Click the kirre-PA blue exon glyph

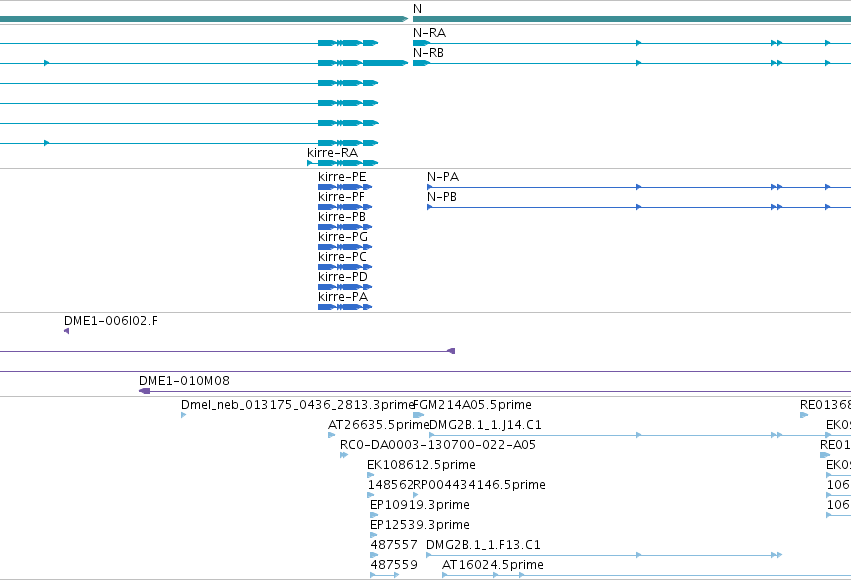point(345,307)
